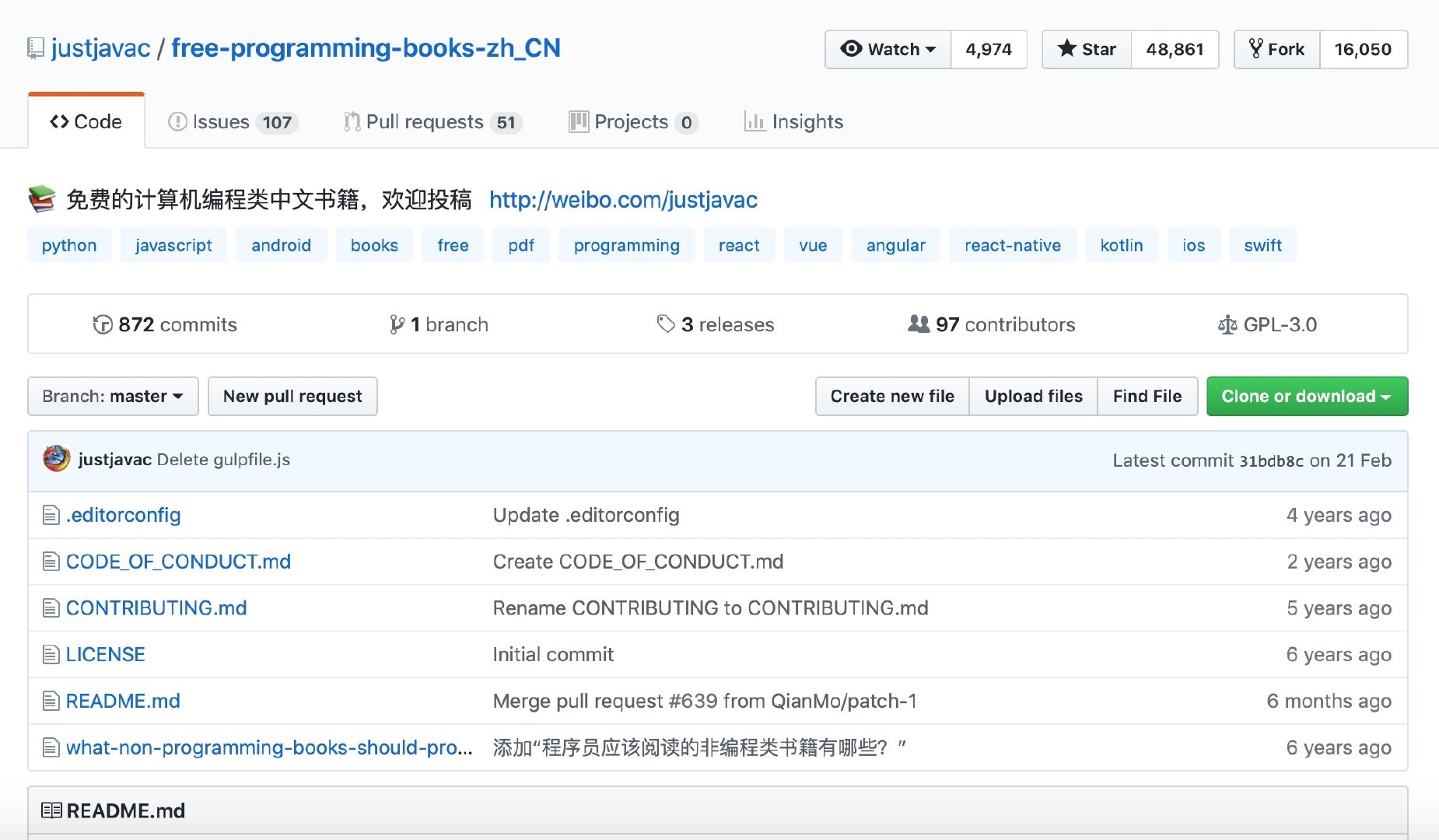Click the Create new file button

(x=892, y=397)
